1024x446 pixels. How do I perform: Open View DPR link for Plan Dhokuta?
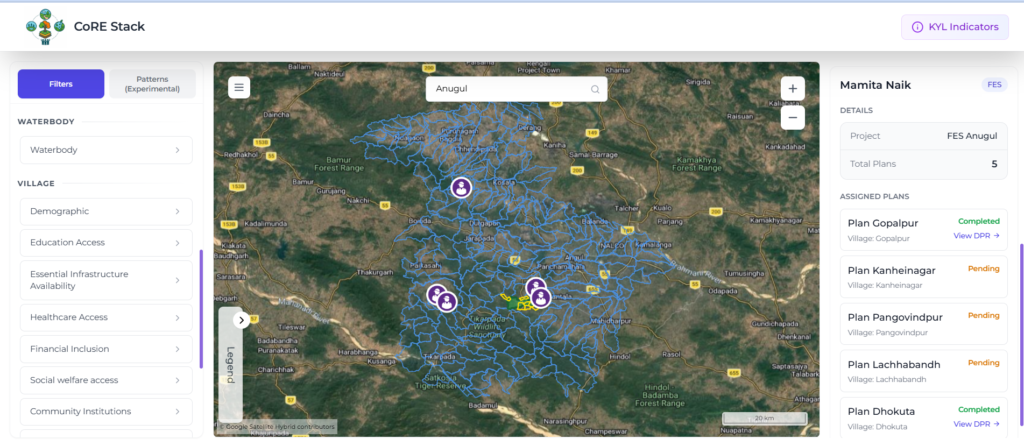coord(976,424)
